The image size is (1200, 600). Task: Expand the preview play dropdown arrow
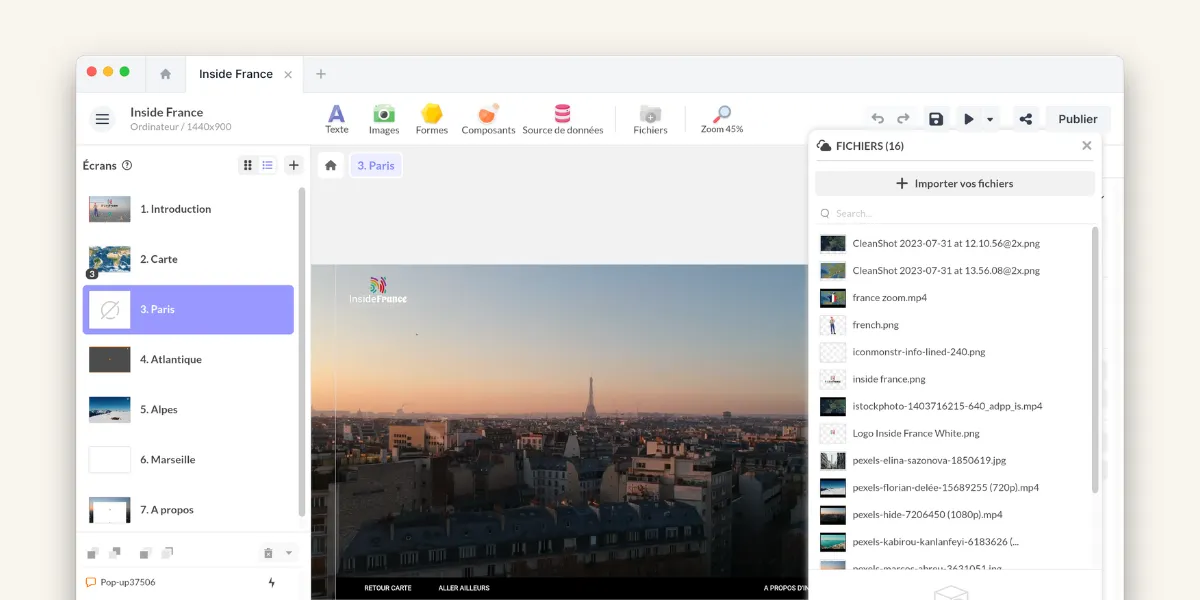pos(990,119)
